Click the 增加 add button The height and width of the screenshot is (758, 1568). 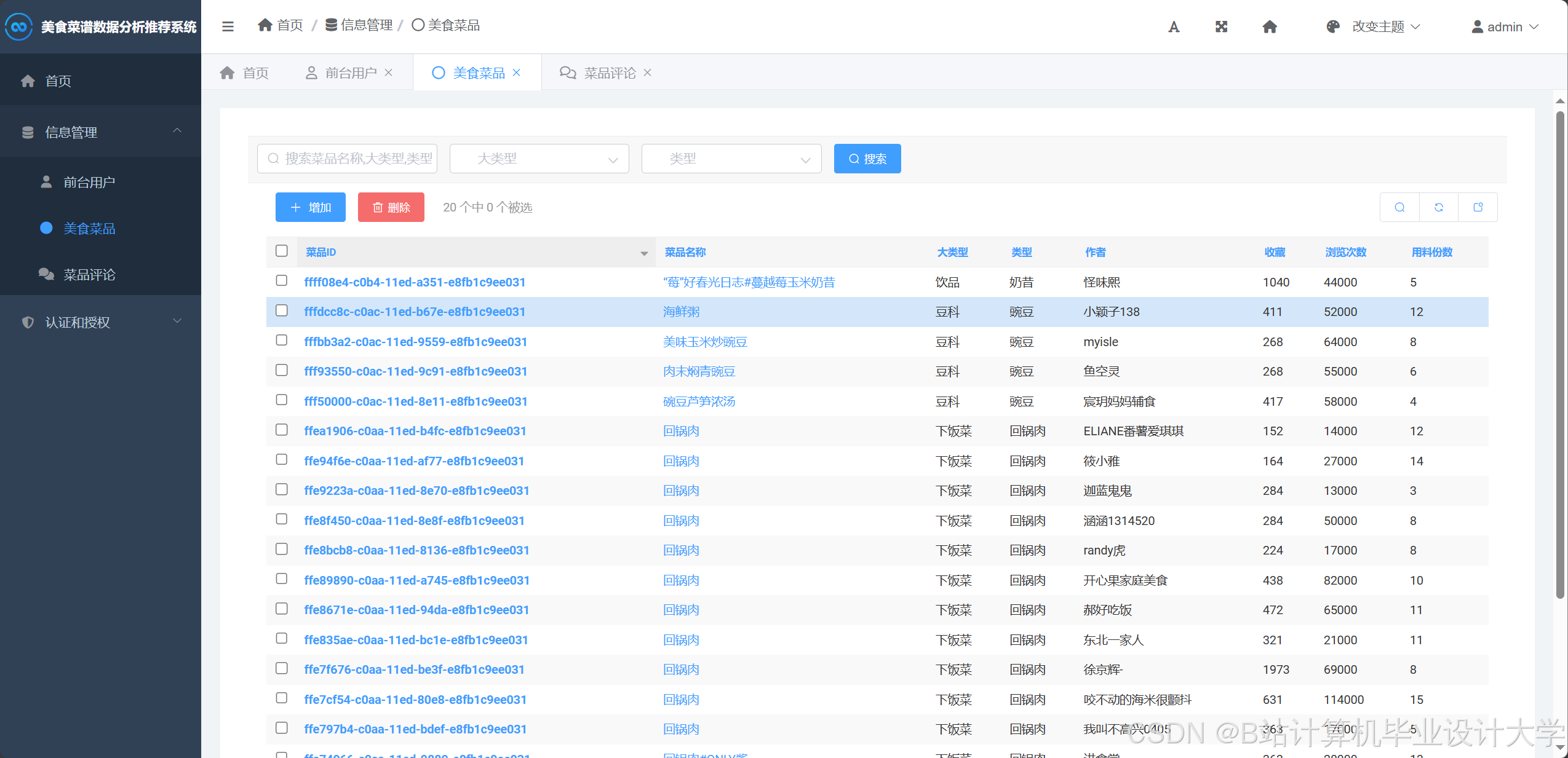coord(310,207)
